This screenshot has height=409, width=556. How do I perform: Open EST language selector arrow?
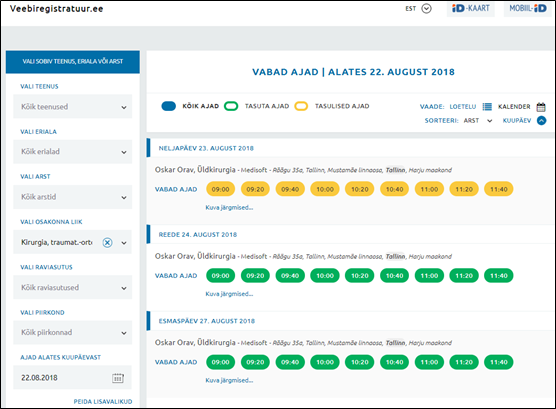pos(426,9)
